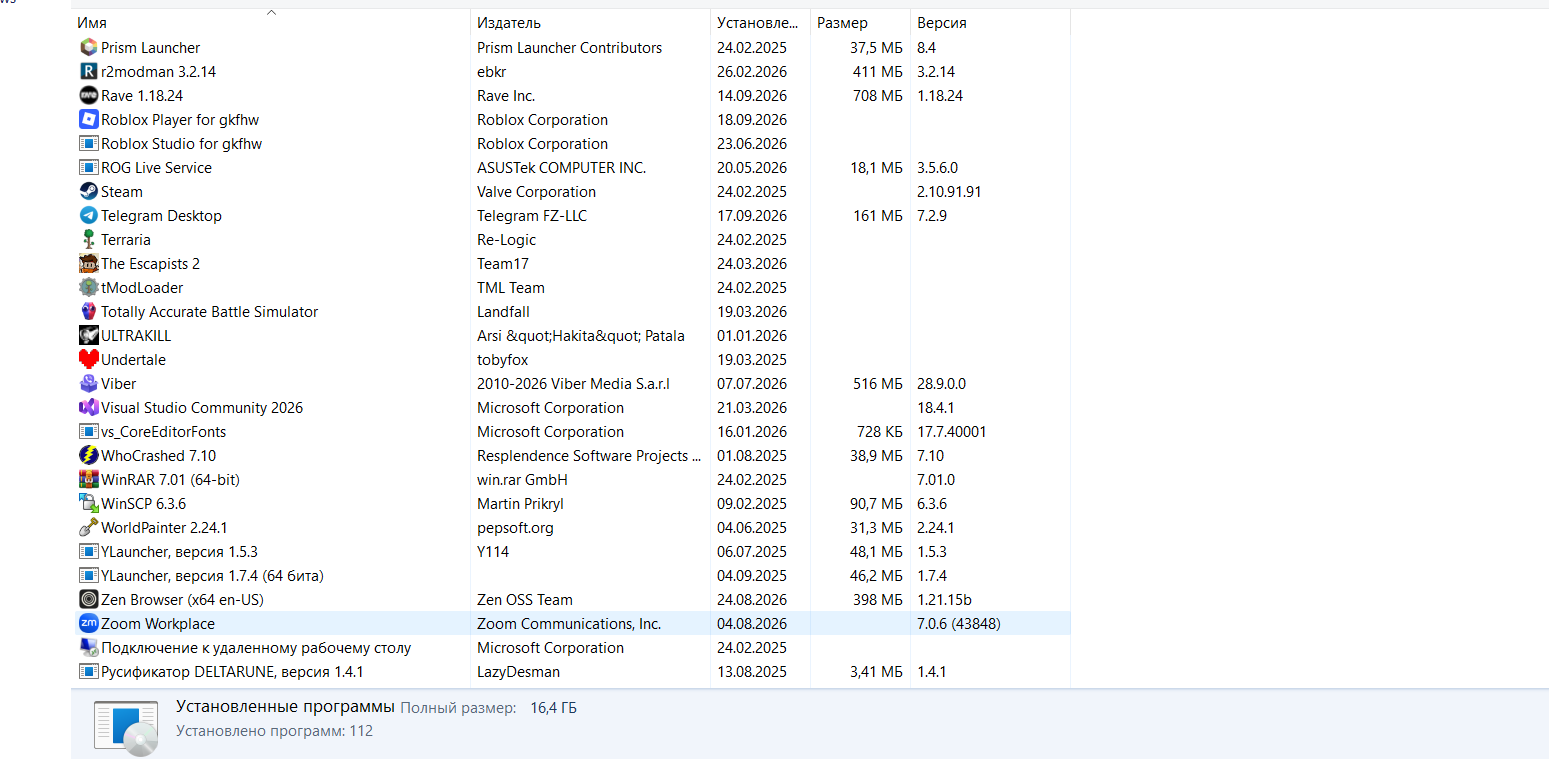1549x759 pixels.
Task: Select the "Prism Launcher Contributors" publisher cell
Action: click(x=569, y=47)
